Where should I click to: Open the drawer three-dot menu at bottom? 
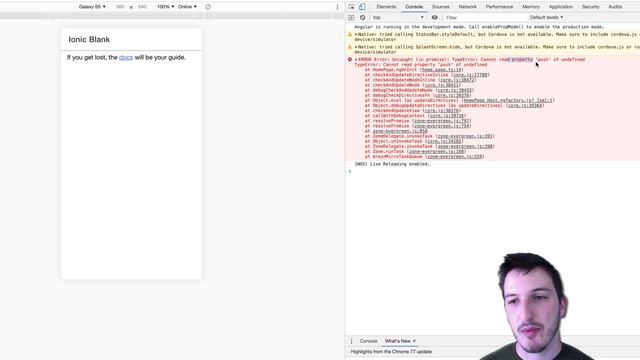coord(351,341)
